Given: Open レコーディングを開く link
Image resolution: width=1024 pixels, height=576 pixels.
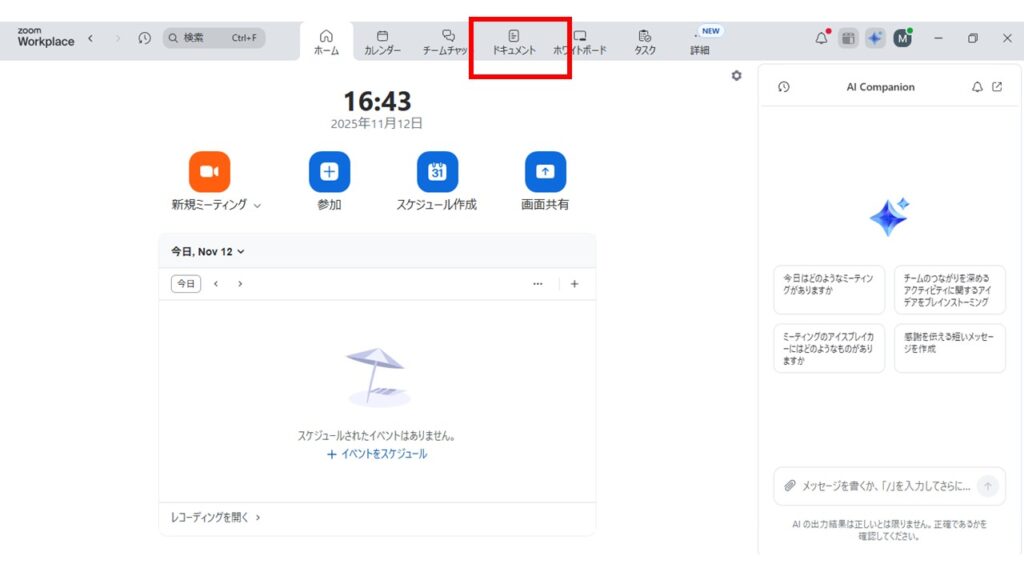Looking at the screenshot, I should 215,518.
